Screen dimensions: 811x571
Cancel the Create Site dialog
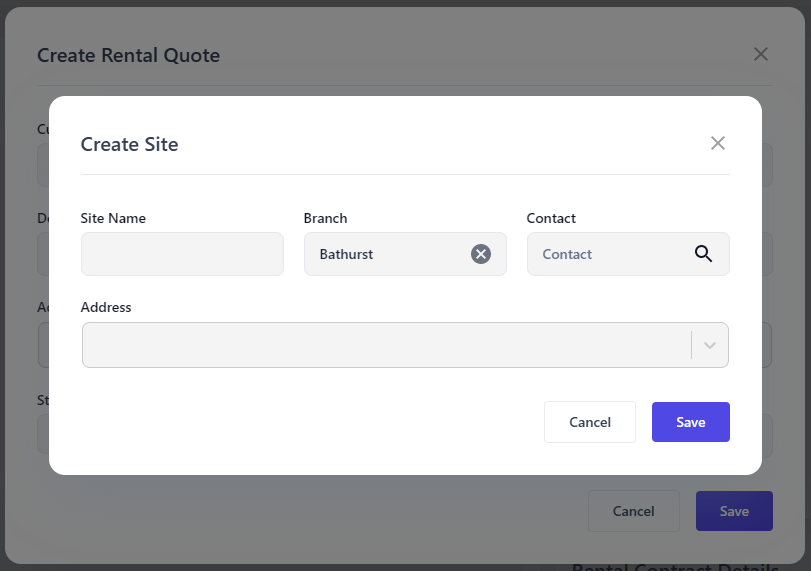pos(590,422)
